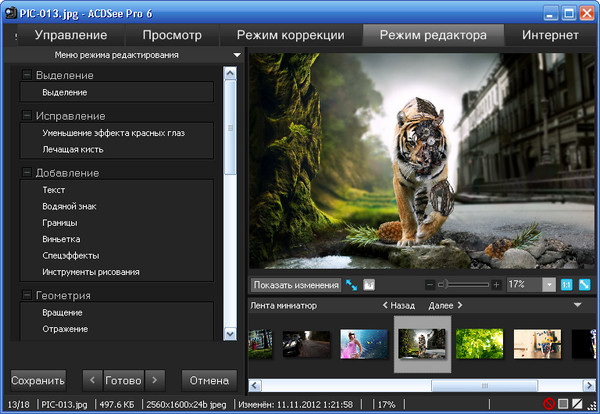The height and width of the screenshot is (414, 600).
Task: Open Меню режима редактирования dropdown
Action: pyautogui.click(x=236, y=55)
